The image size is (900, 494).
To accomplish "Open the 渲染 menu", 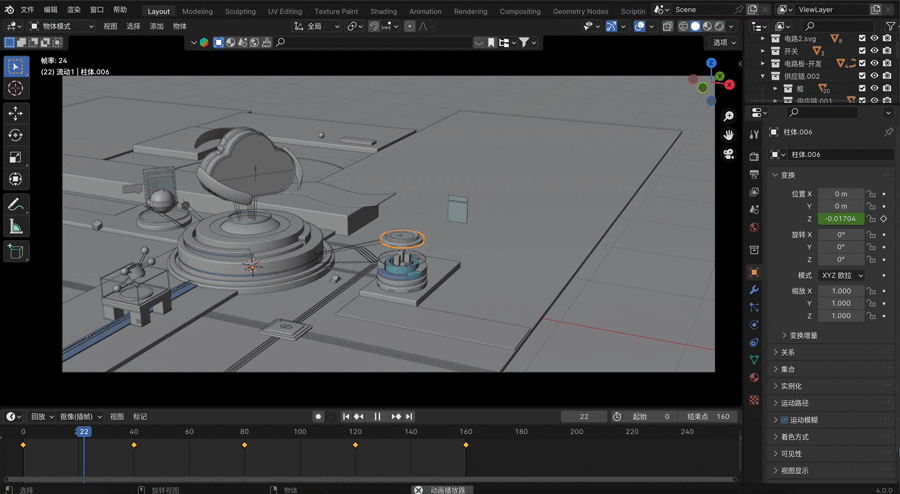I will point(73,10).
